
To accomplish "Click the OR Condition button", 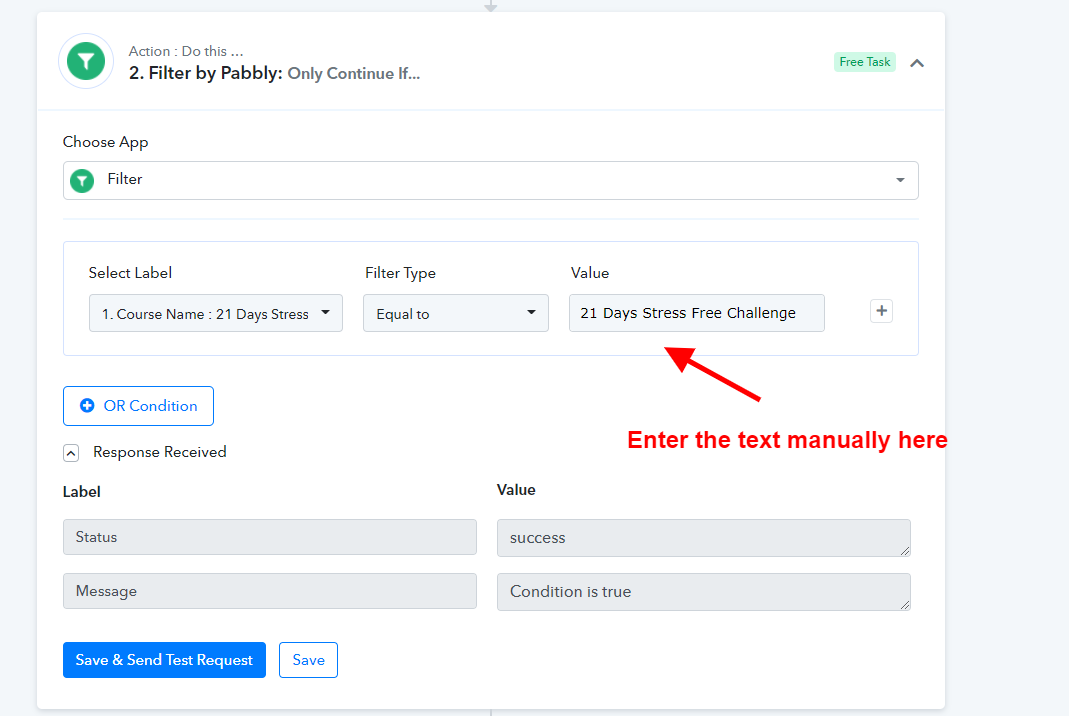I will (138, 406).
